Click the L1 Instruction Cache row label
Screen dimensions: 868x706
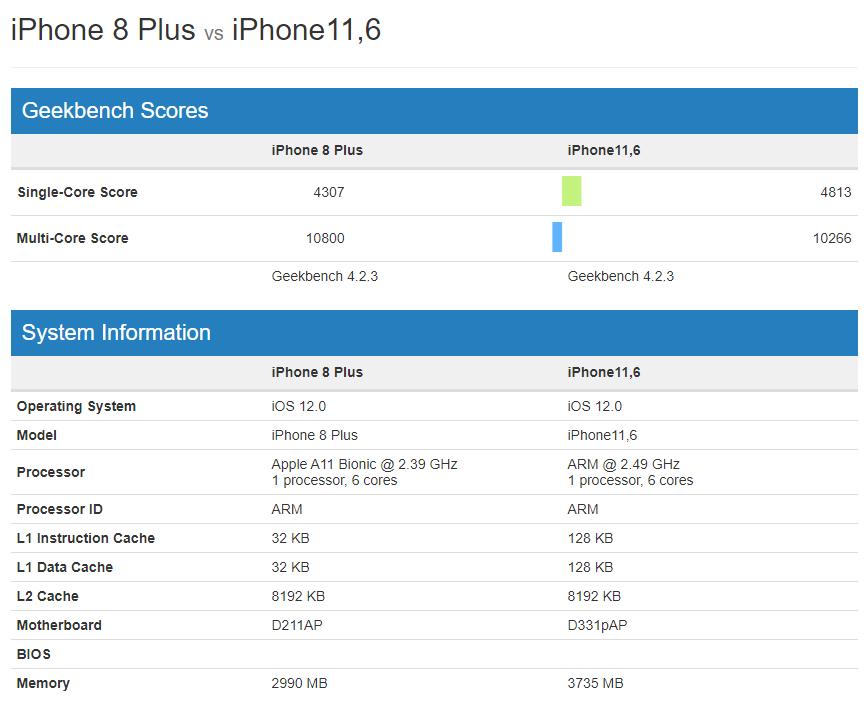pos(85,538)
